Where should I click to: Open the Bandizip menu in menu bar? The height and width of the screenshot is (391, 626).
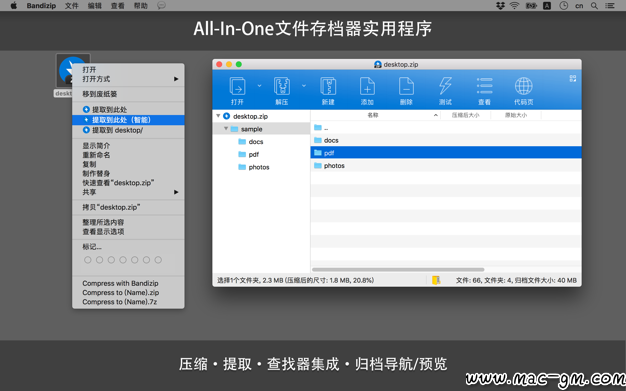41,6
